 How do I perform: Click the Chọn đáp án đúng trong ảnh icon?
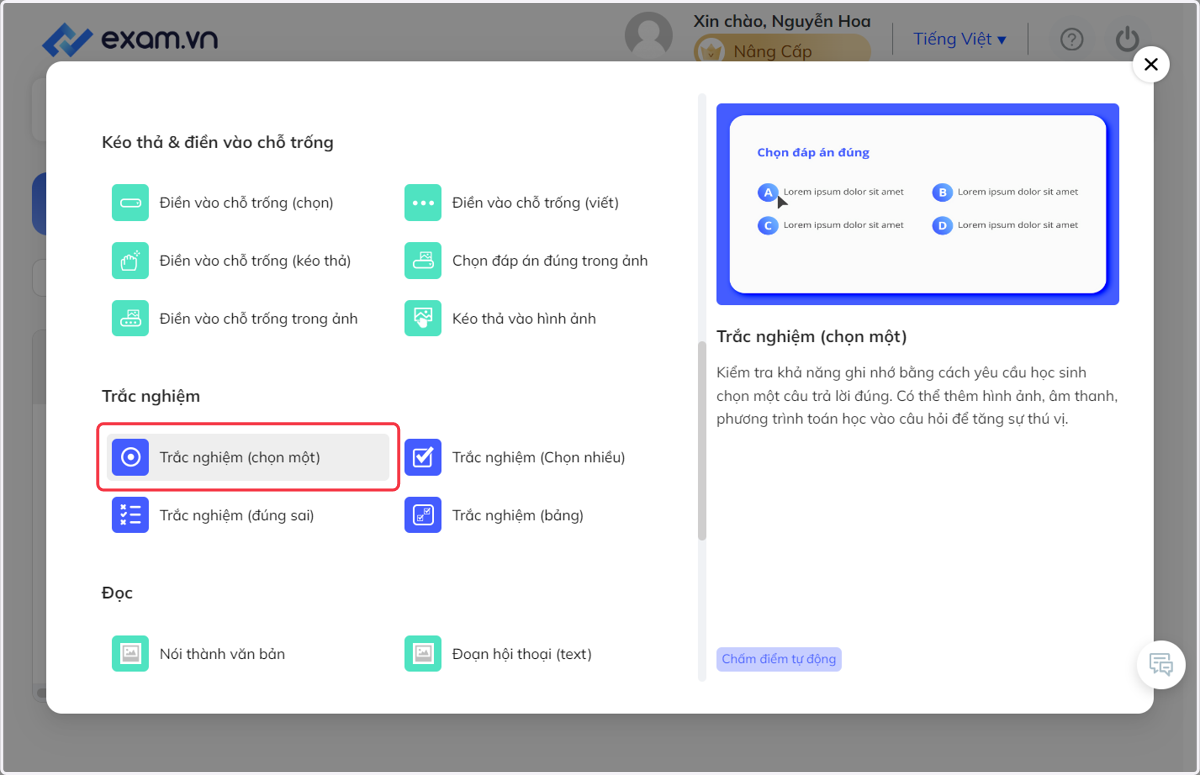[423, 261]
